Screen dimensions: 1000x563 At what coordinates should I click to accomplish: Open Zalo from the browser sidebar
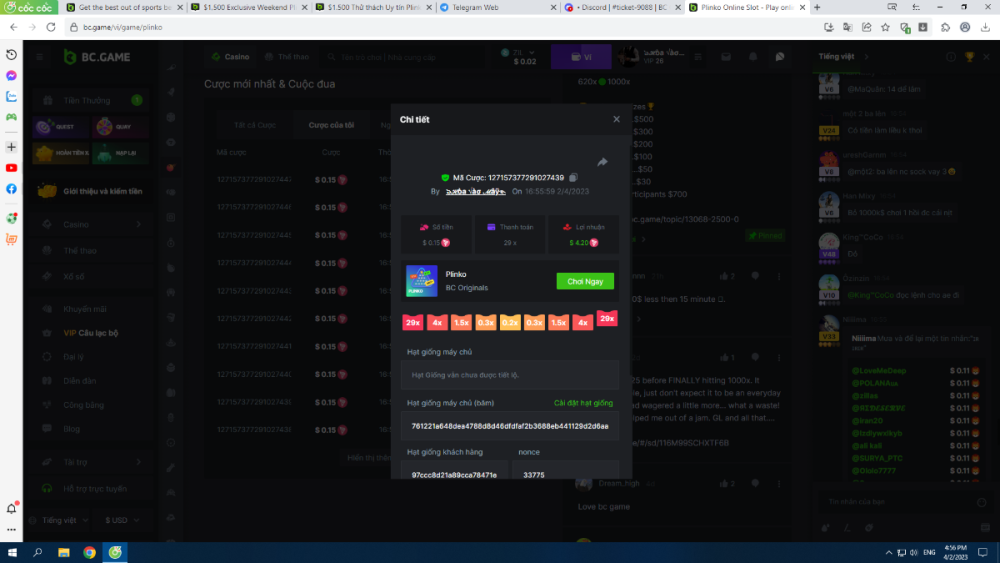[11, 97]
